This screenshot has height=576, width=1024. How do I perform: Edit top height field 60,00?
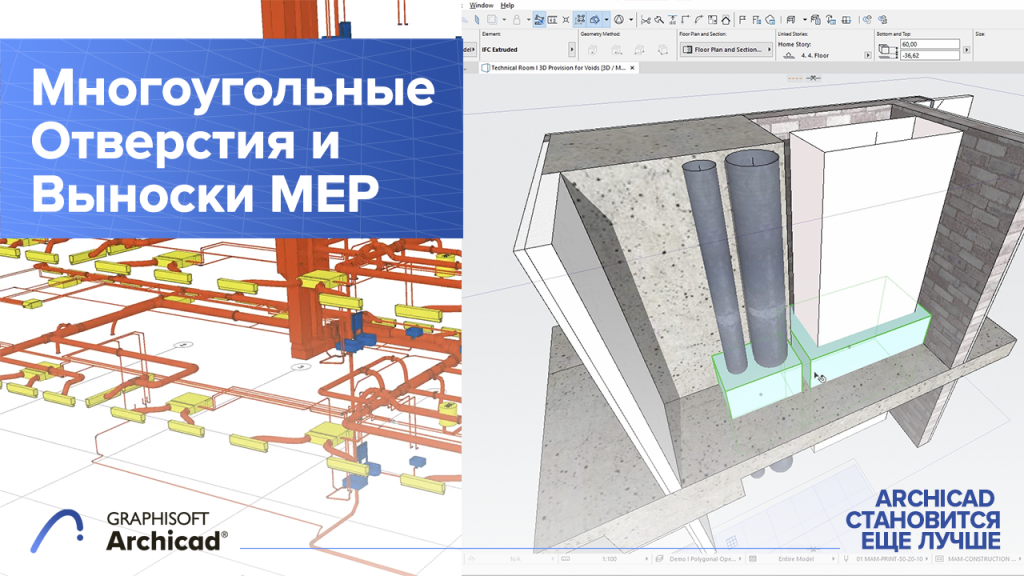click(929, 44)
